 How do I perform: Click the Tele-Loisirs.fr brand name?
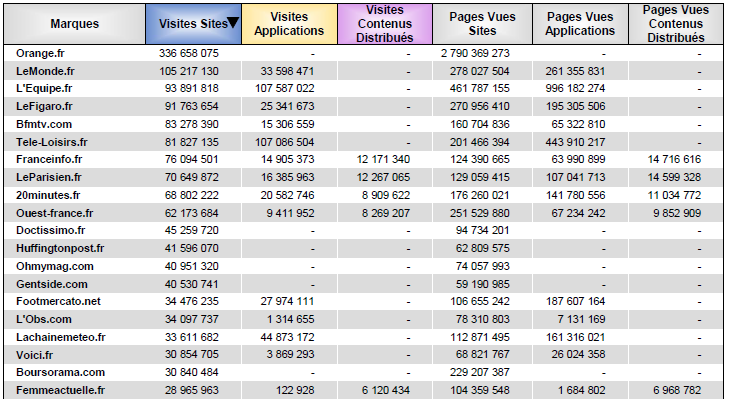[x=52, y=142]
